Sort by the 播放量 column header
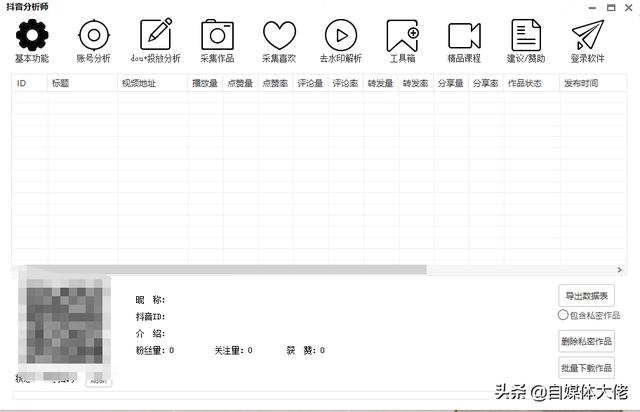This screenshot has width=640, height=412. click(206, 83)
